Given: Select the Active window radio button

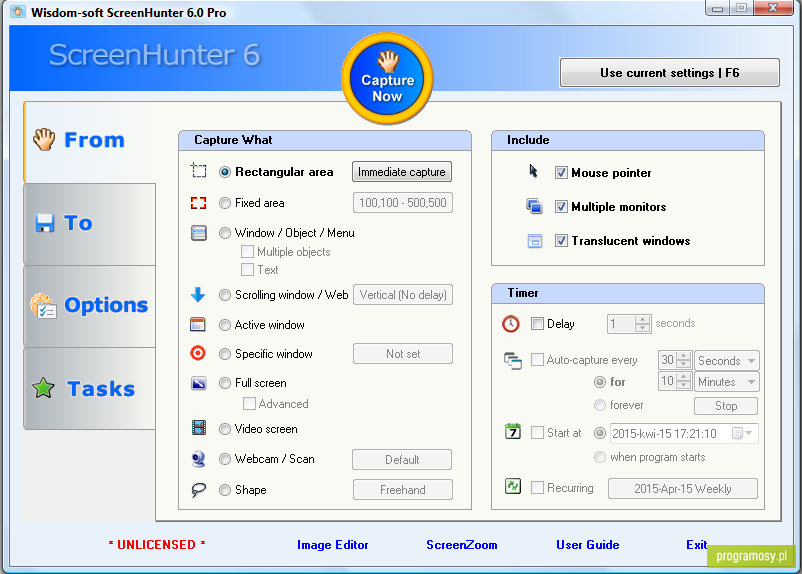Looking at the screenshot, I should coord(225,325).
